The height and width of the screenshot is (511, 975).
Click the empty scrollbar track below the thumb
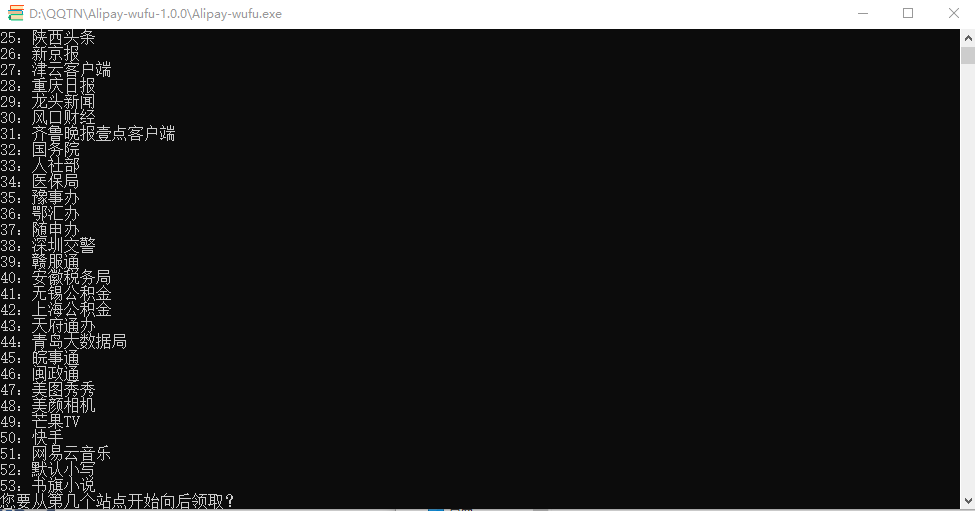pyautogui.click(x=967, y=300)
